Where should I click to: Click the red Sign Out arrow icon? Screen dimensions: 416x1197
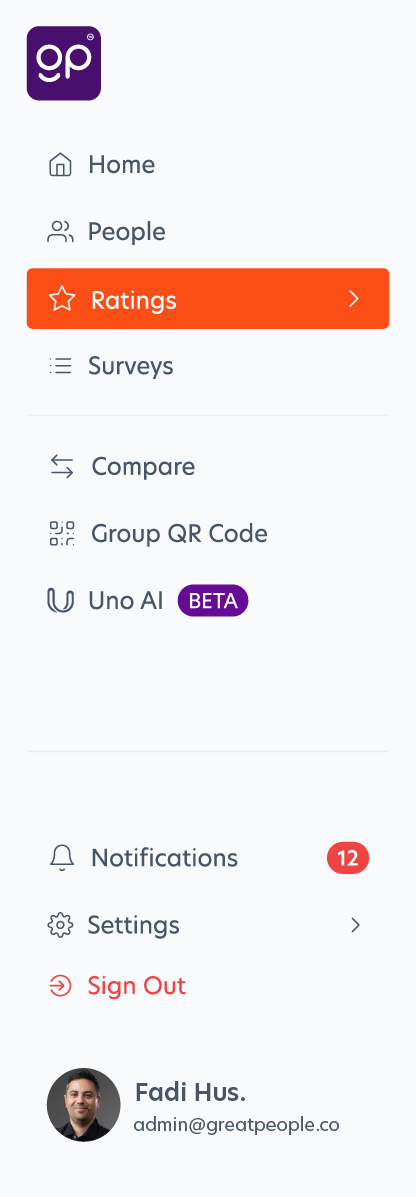[60, 986]
